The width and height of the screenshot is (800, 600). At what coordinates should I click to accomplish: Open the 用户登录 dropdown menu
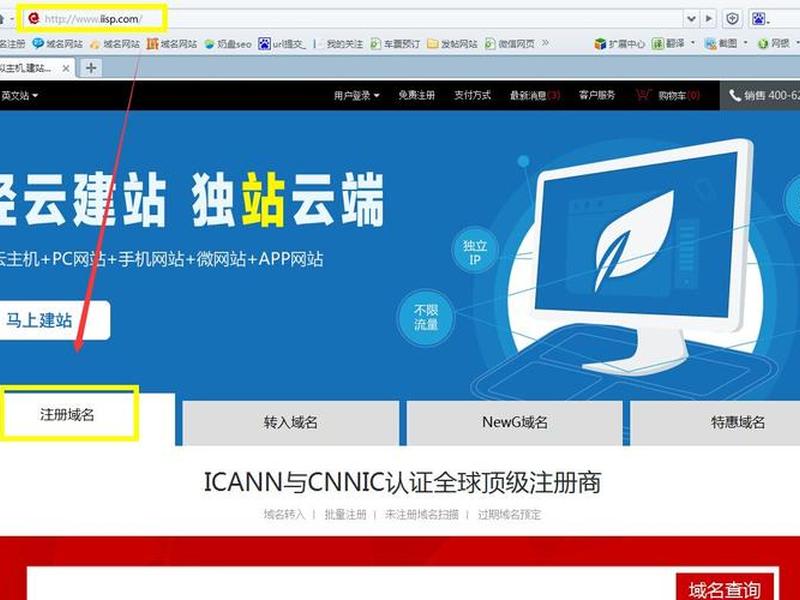click(x=357, y=95)
